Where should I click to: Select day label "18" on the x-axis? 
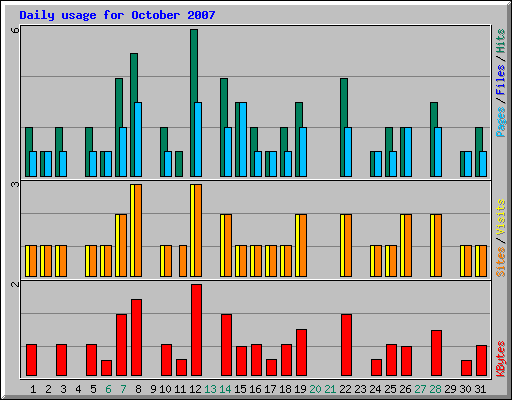click(285, 389)
